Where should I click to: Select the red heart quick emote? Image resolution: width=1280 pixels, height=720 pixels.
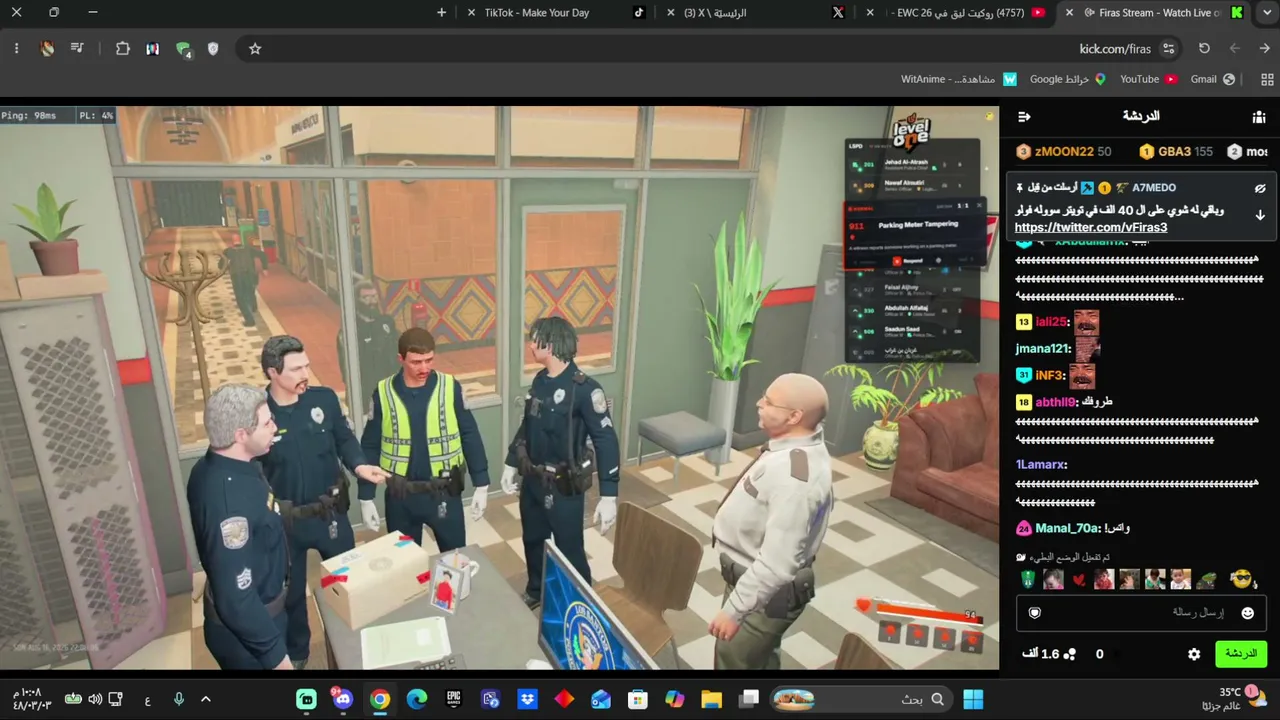(x=1078, y=580)
